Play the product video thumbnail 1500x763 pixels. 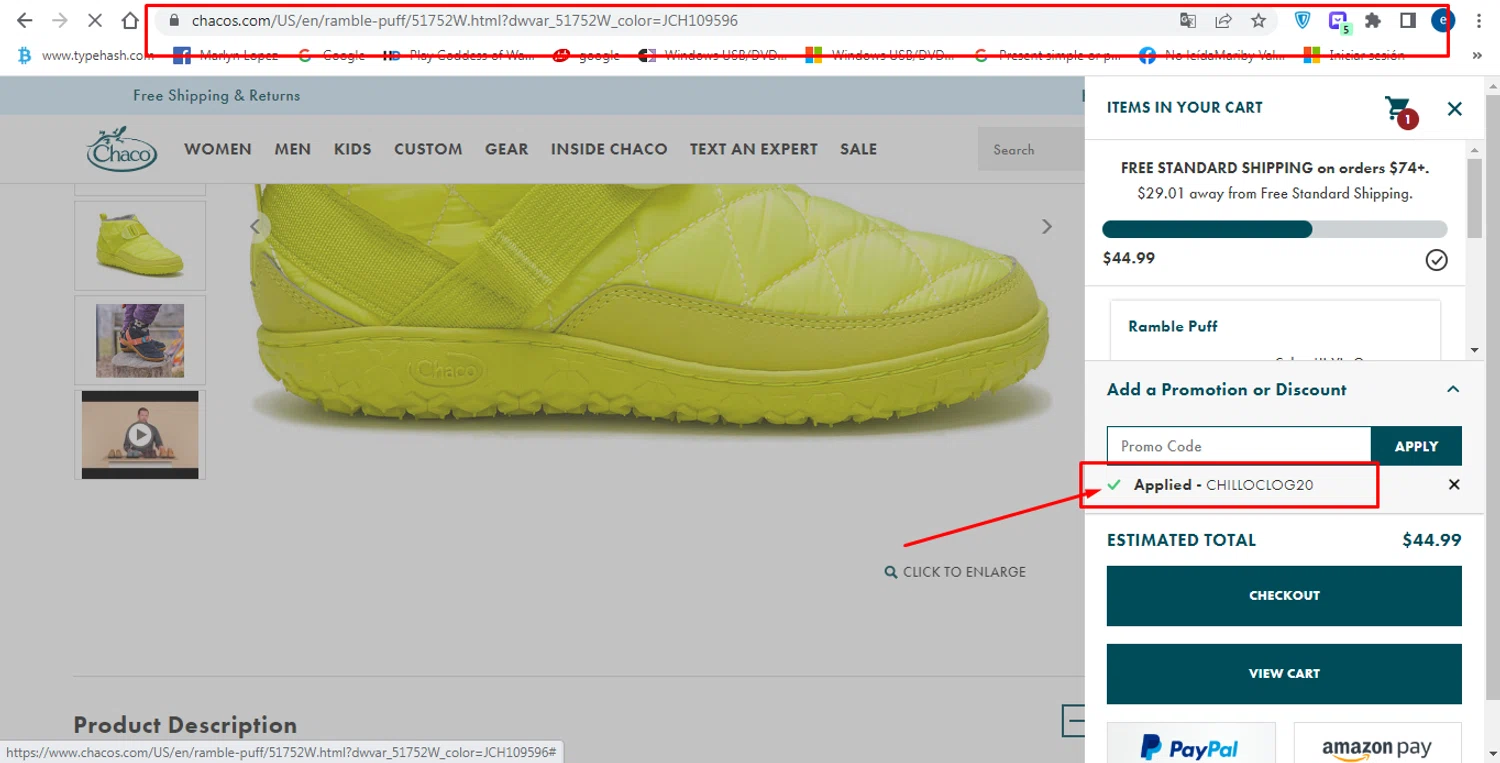tap(140, 435)
